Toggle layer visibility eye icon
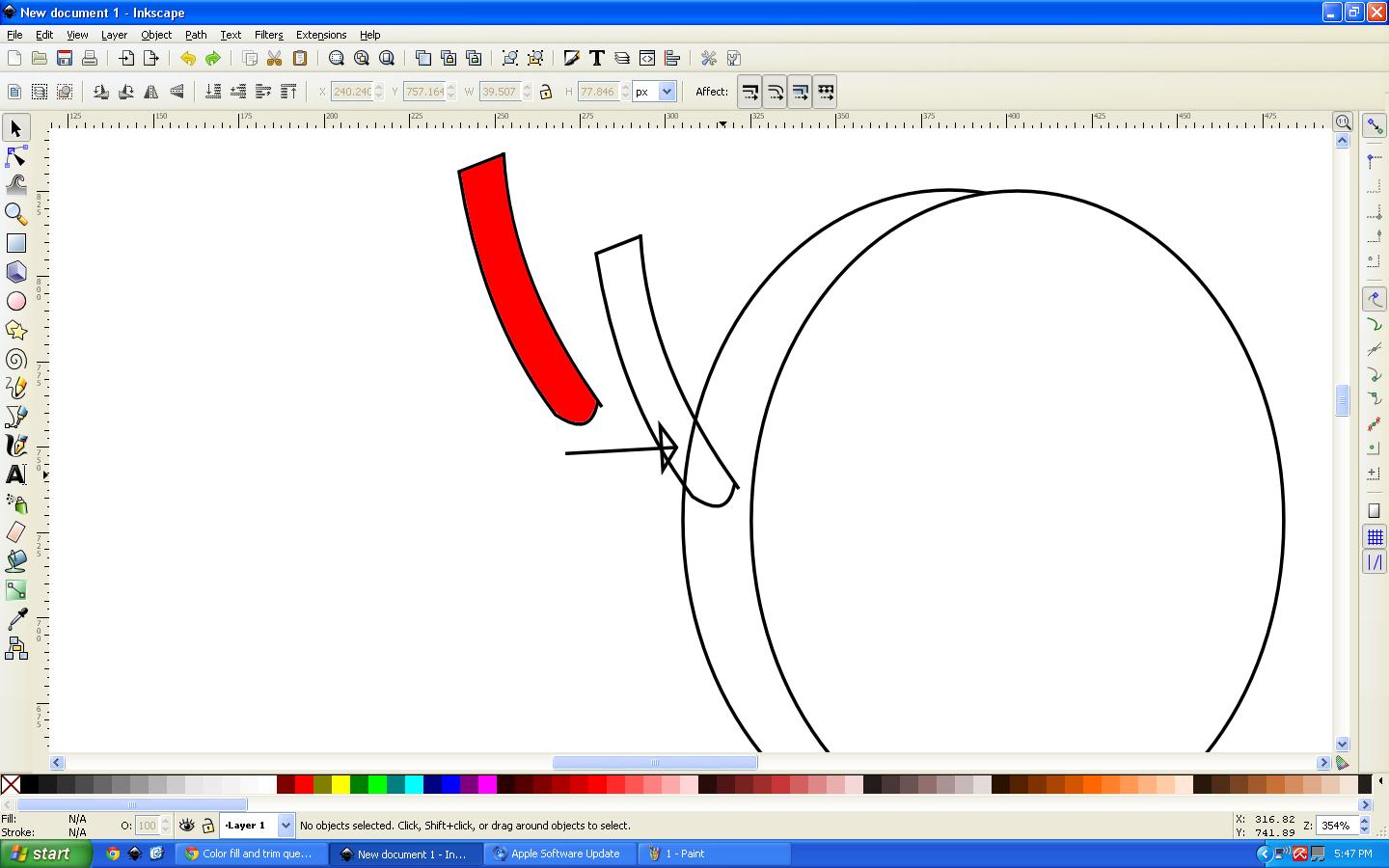Screen dimensions: 1389x868 [x=187, y=826]
